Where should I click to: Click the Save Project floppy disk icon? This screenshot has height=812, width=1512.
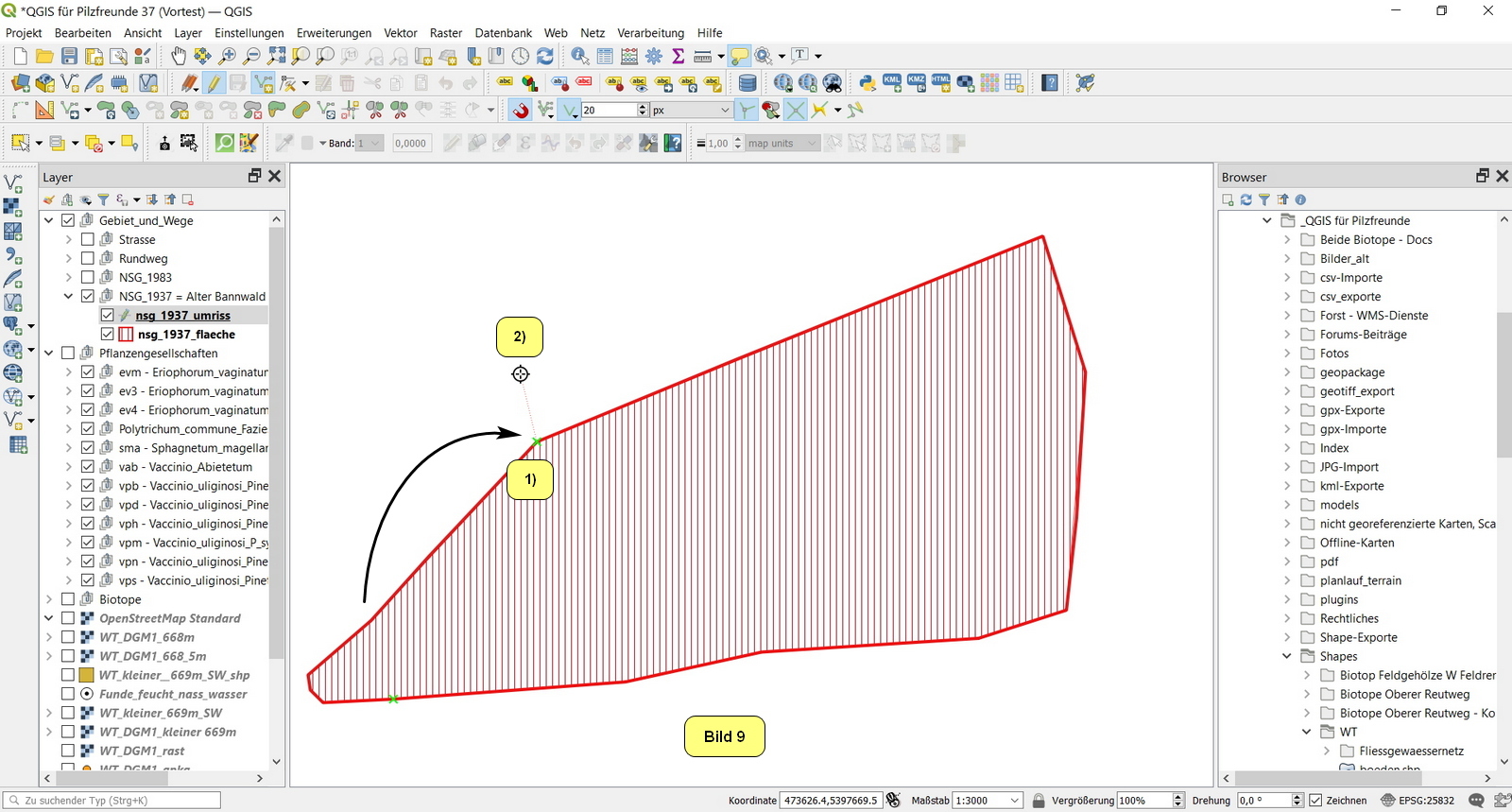[x=69, y=57]
